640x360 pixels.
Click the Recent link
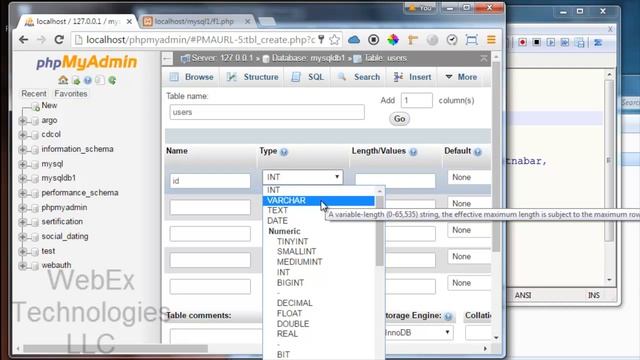point(34,94)
